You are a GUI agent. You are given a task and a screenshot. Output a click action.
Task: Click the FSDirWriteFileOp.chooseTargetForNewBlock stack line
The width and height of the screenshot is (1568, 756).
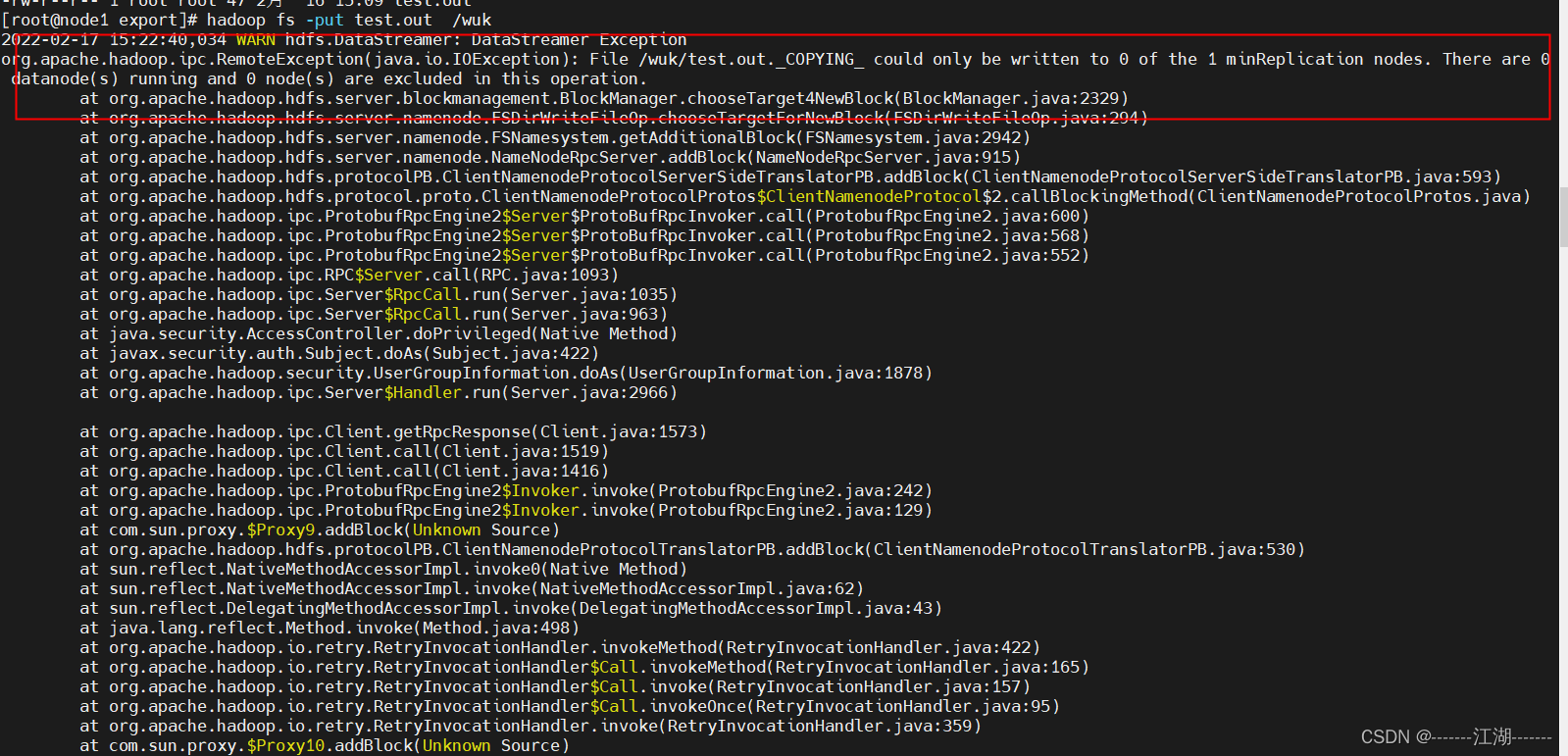click(614, 118)
